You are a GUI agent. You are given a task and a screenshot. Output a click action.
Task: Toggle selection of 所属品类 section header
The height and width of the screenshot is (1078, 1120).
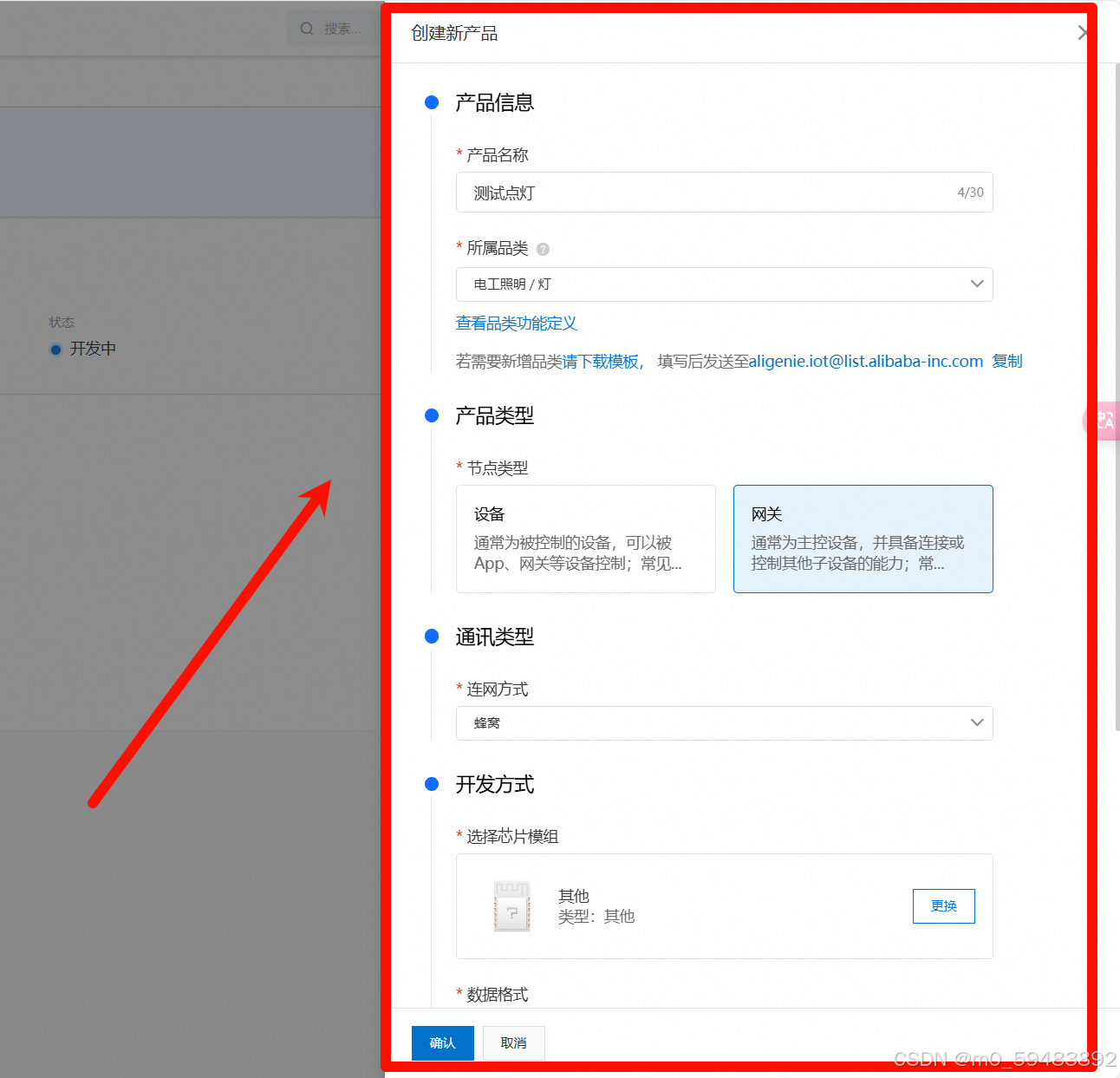pos(498,249)
